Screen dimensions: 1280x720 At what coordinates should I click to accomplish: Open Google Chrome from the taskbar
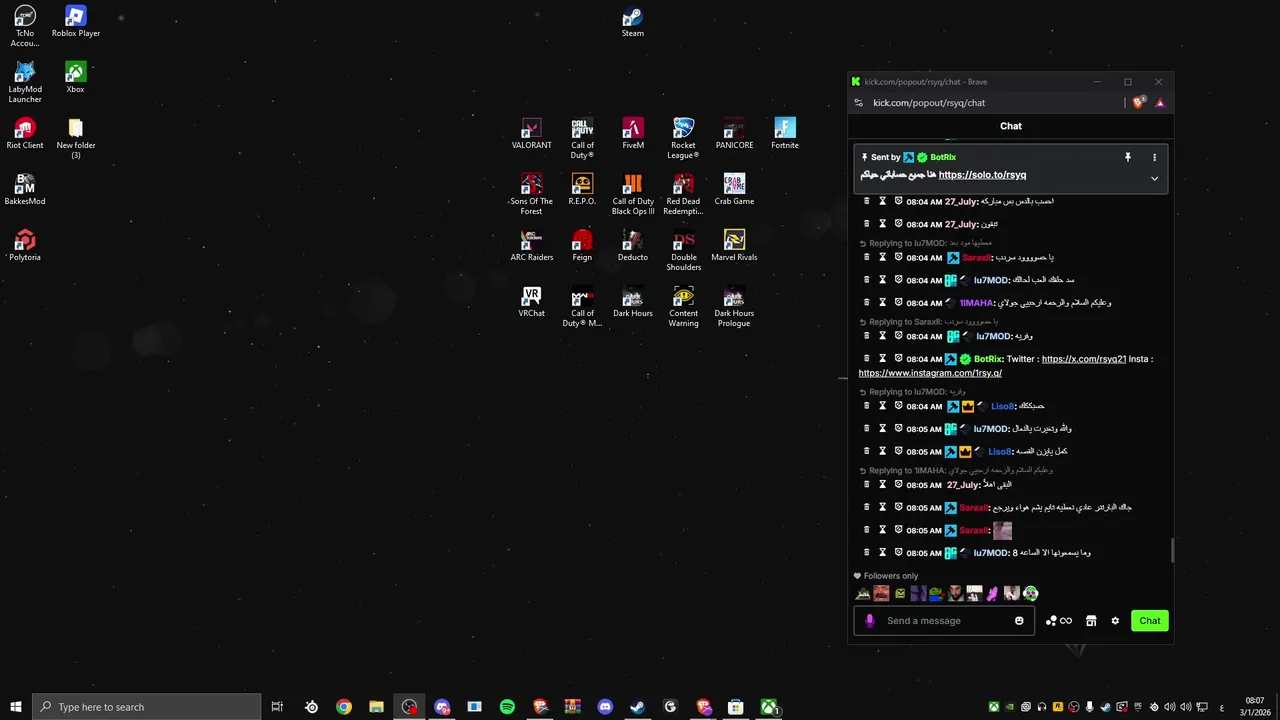pyautogui.click(x=344, y=707)
